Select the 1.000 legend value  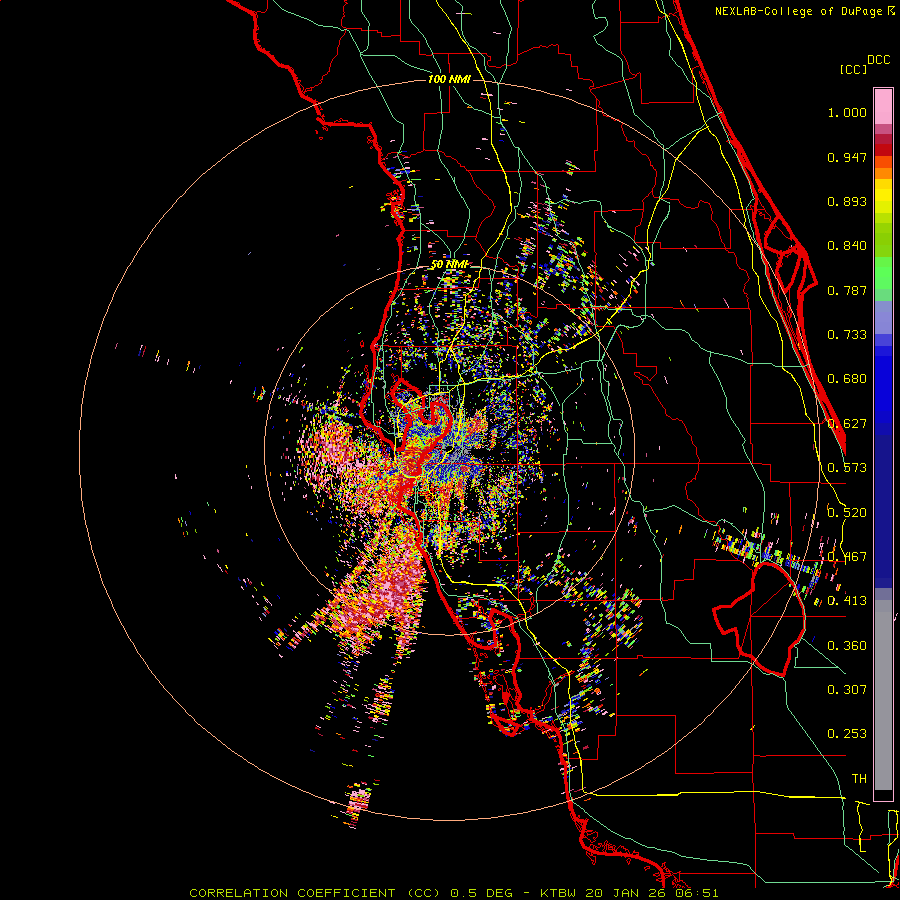[x=847, y=112]
